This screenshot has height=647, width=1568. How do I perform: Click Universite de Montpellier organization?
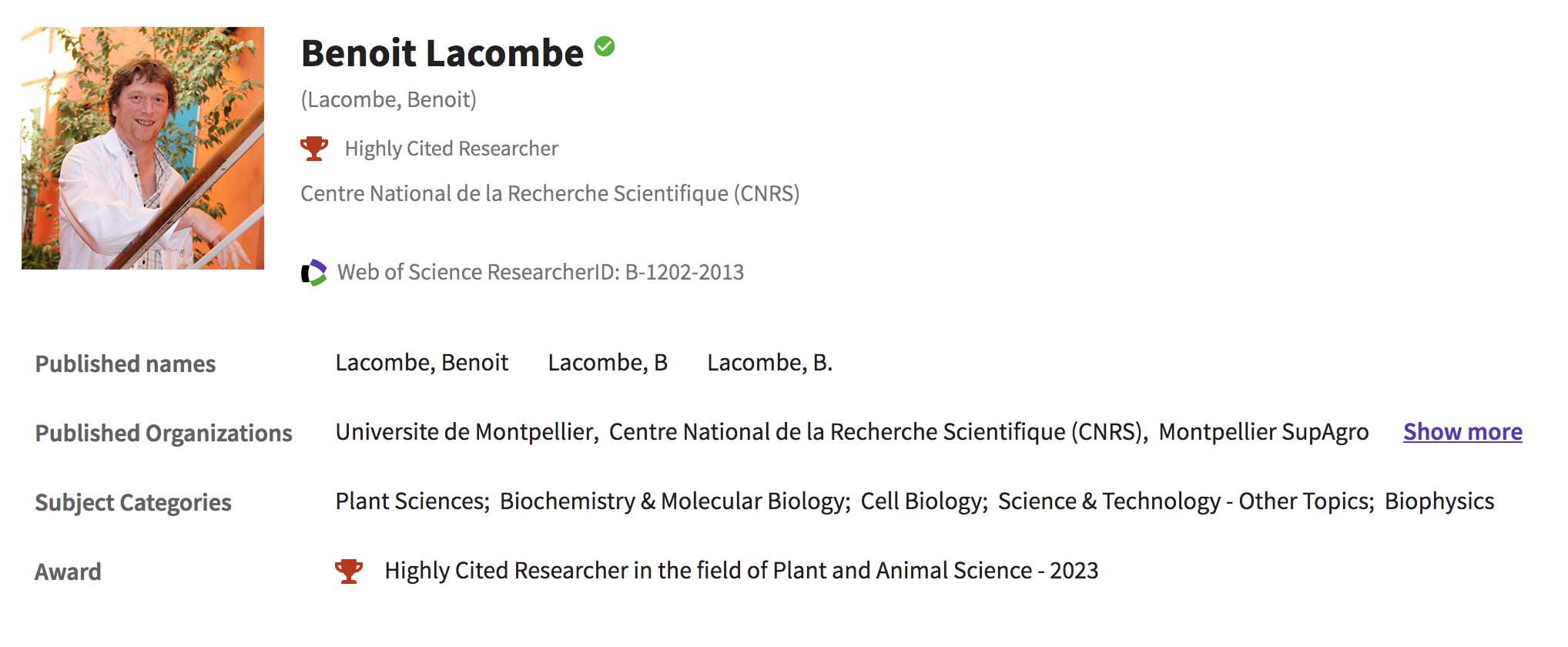[x=466, y=432]
